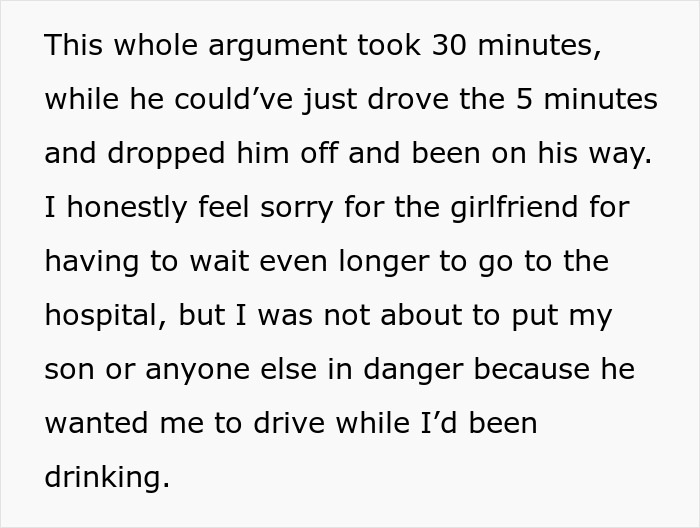Click the final word "drinking"
The image size is (700, 528).
click(105, 478)
